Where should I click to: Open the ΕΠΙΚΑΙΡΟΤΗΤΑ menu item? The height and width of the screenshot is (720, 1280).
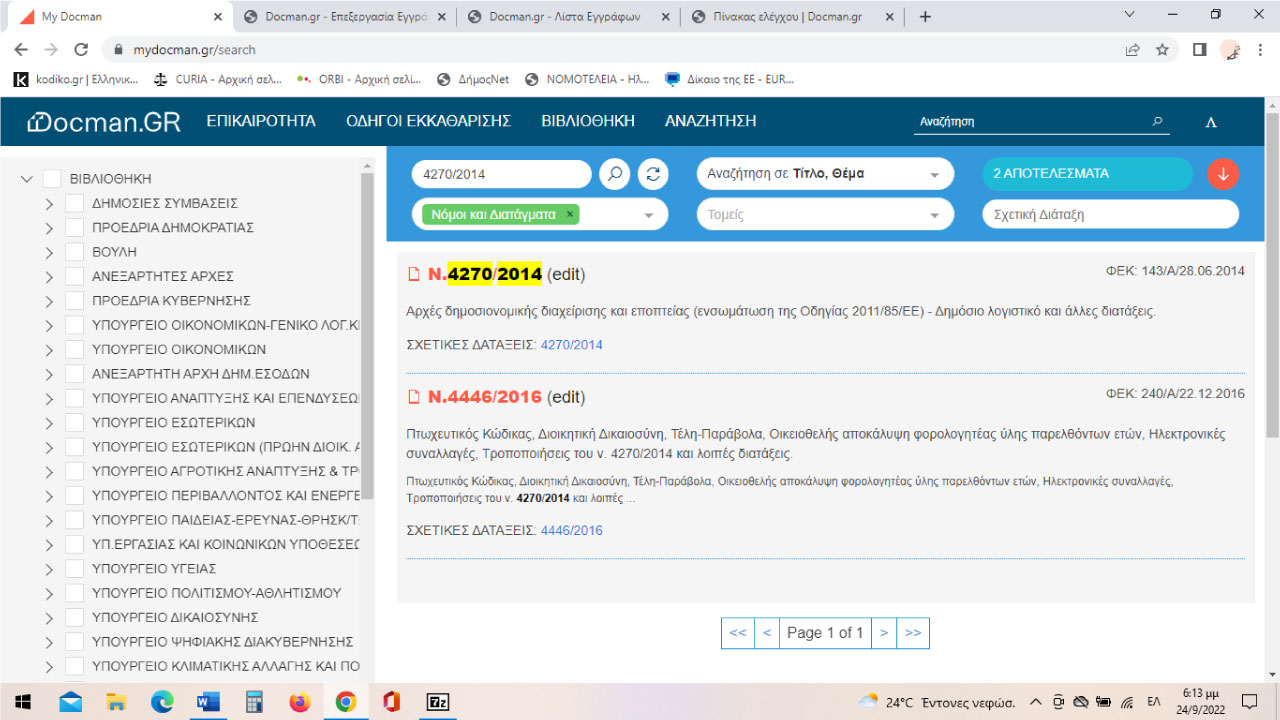tap(261, 120)
